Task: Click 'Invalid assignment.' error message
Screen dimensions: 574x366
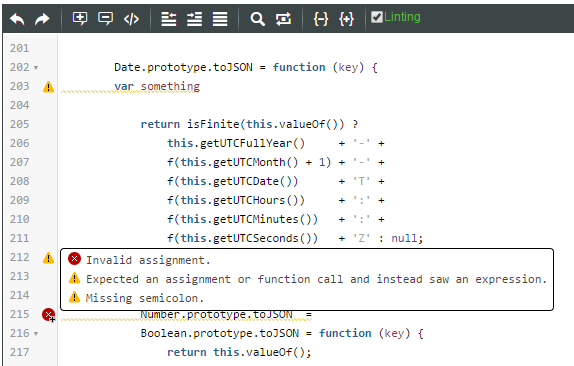Action: click(x=148, y=260)
